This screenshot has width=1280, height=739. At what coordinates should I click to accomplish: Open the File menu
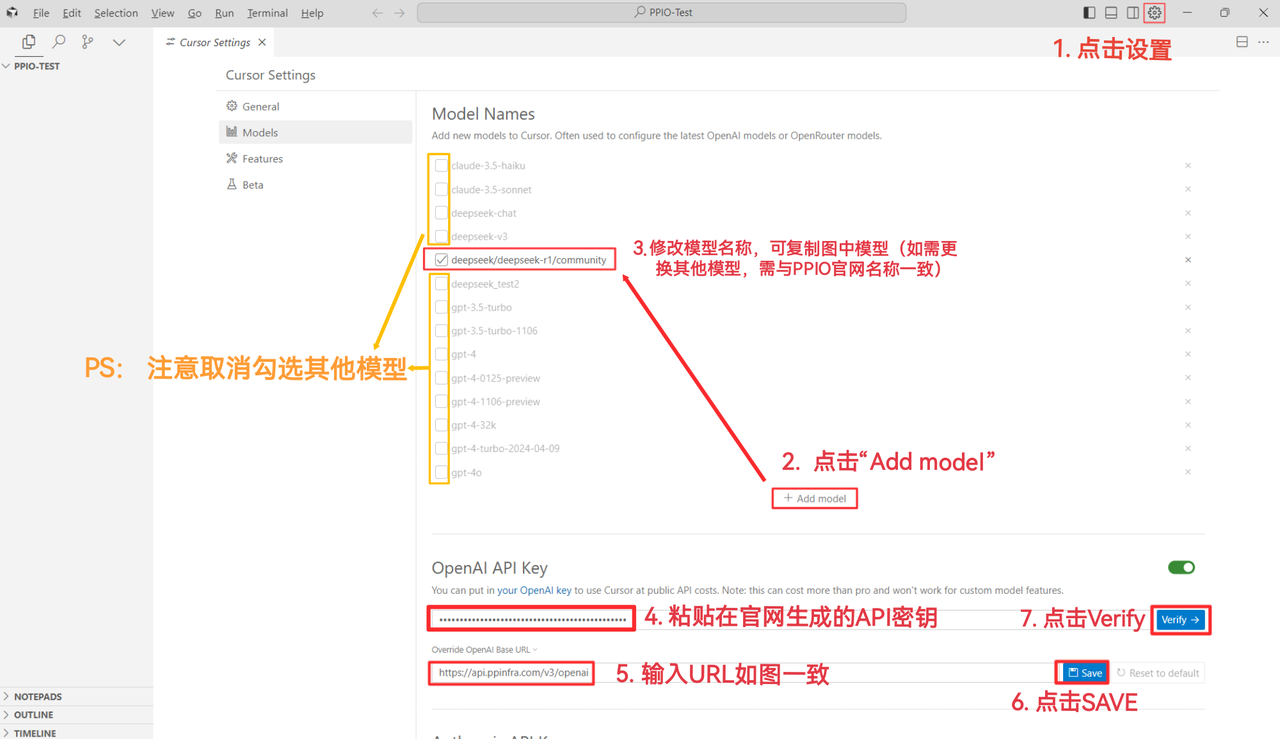tap(41, 13)
